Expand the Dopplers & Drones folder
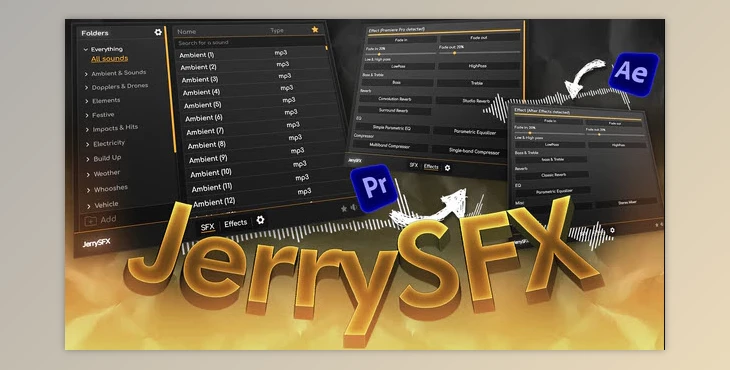This screenshot has width=730, height=370. pos(86,87)
